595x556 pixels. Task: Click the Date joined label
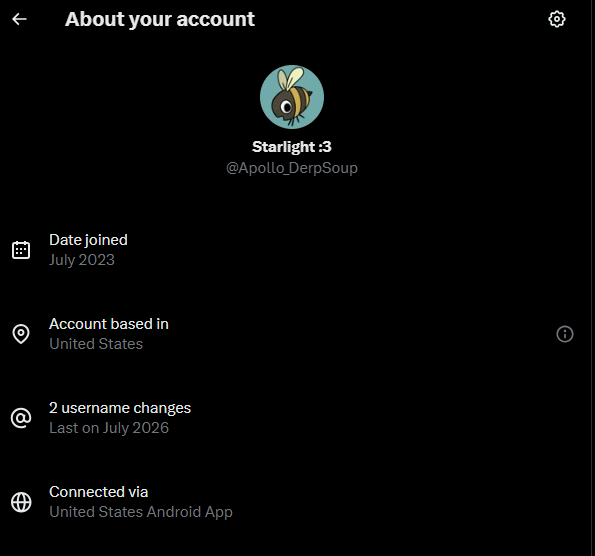click(x=88, y=240)
